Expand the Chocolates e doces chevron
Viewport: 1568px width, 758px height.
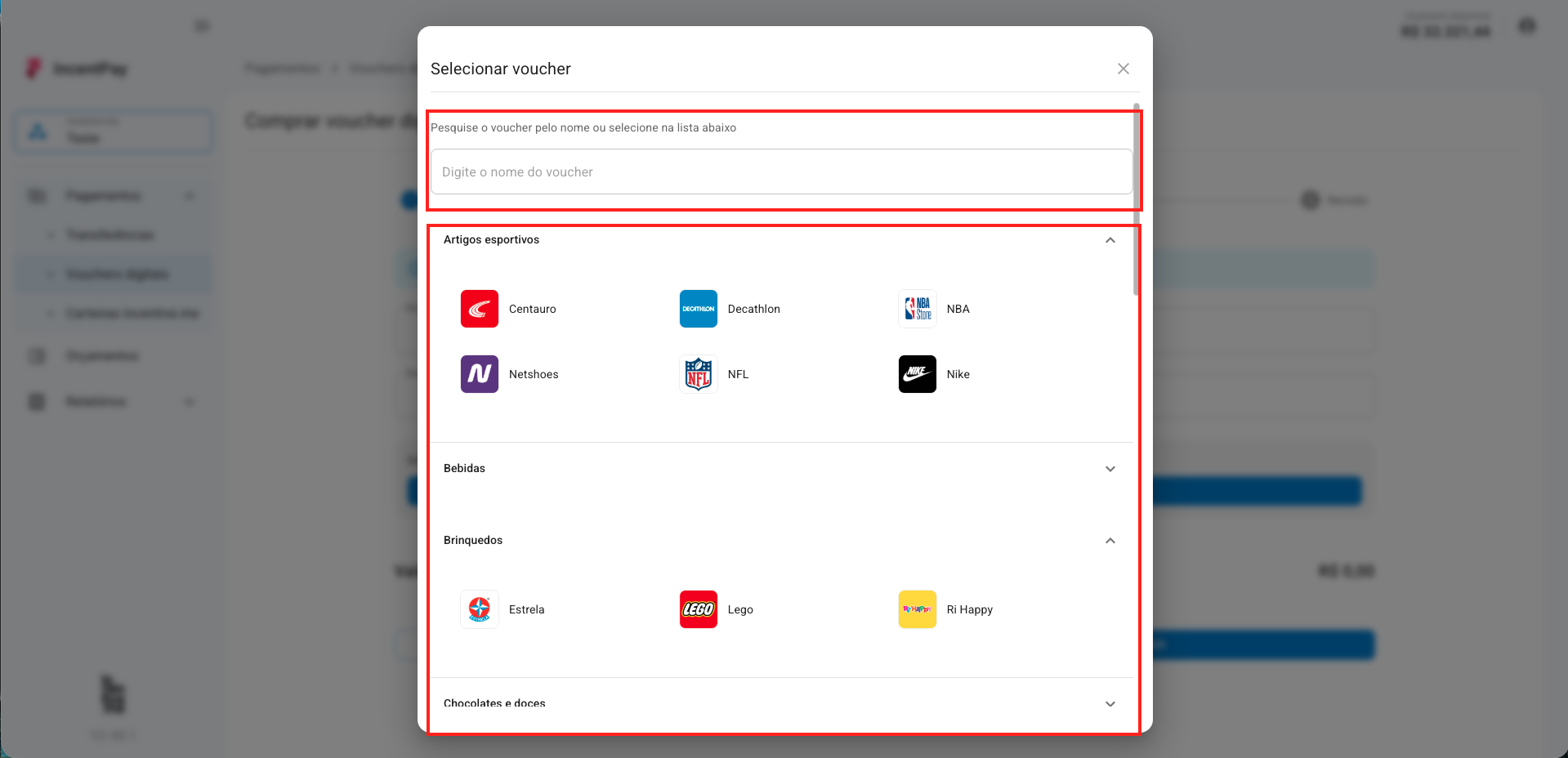click(1110, 704)
